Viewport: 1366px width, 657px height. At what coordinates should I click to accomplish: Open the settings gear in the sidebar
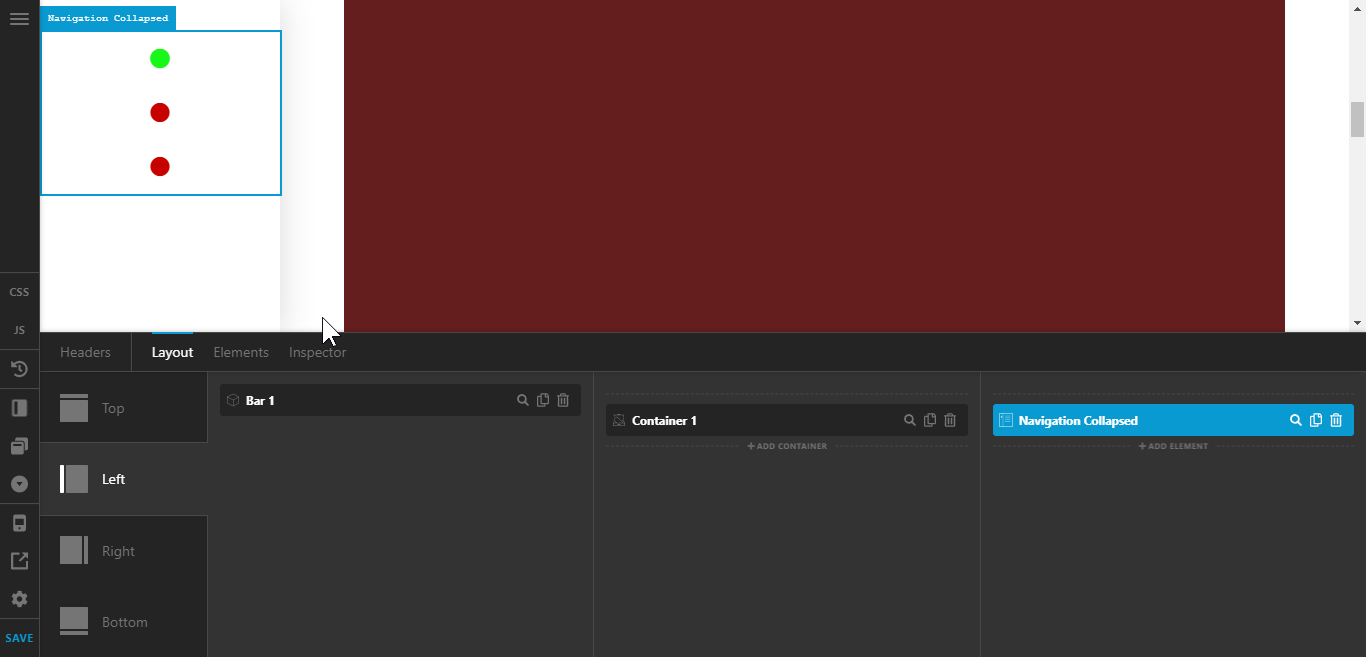pyautogui.click(x=19, y=599)
